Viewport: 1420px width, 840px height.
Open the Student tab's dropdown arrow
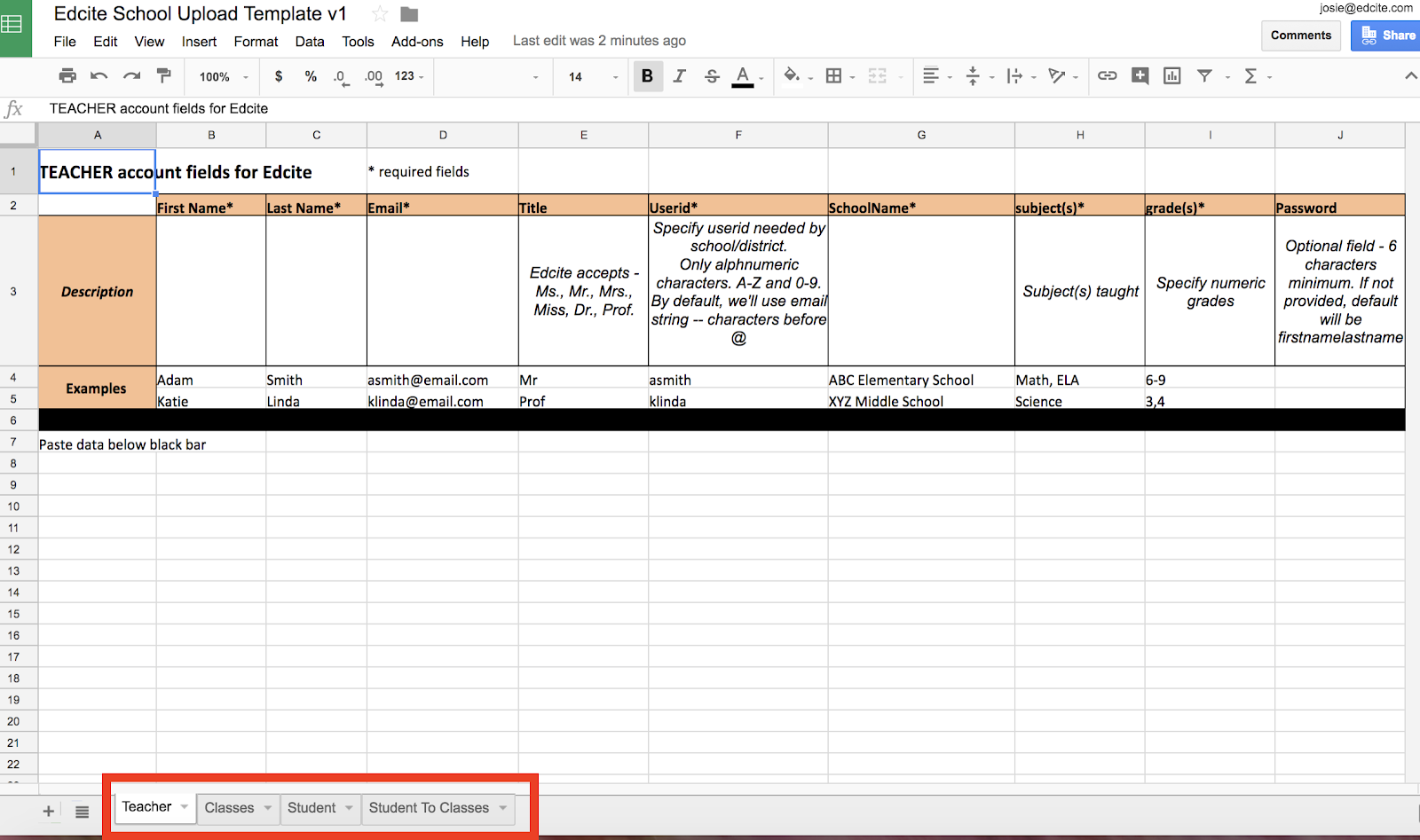[x=349, y=808]
